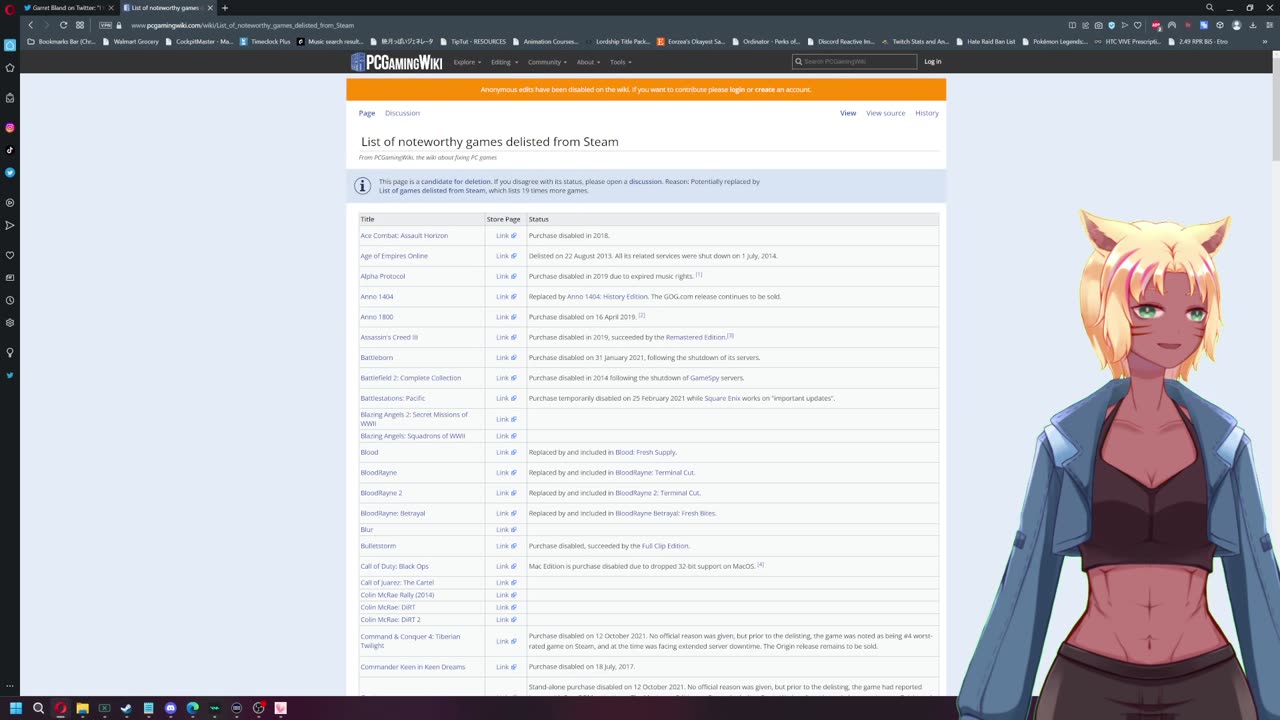This screenshot has height=720, width=1280.
Task: Show more bookmarks with the chevron overflow
Action: click(1266, 42)
